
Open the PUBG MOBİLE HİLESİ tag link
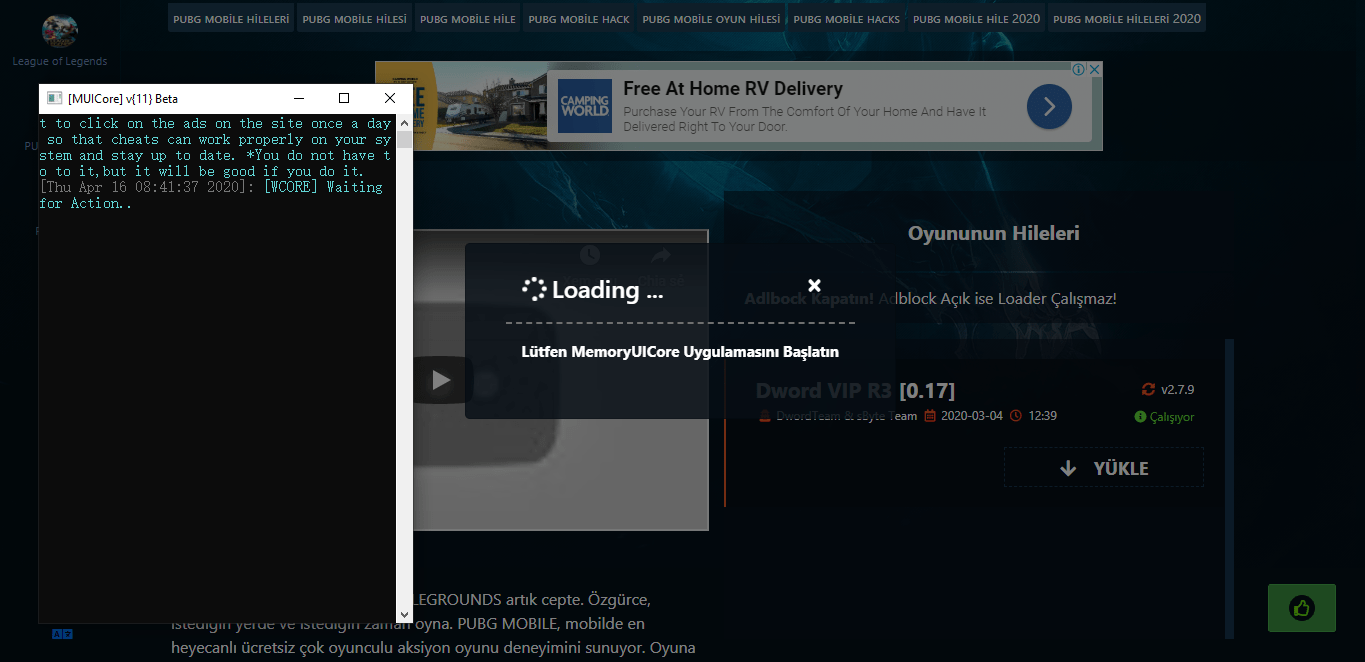pos(354,18)
